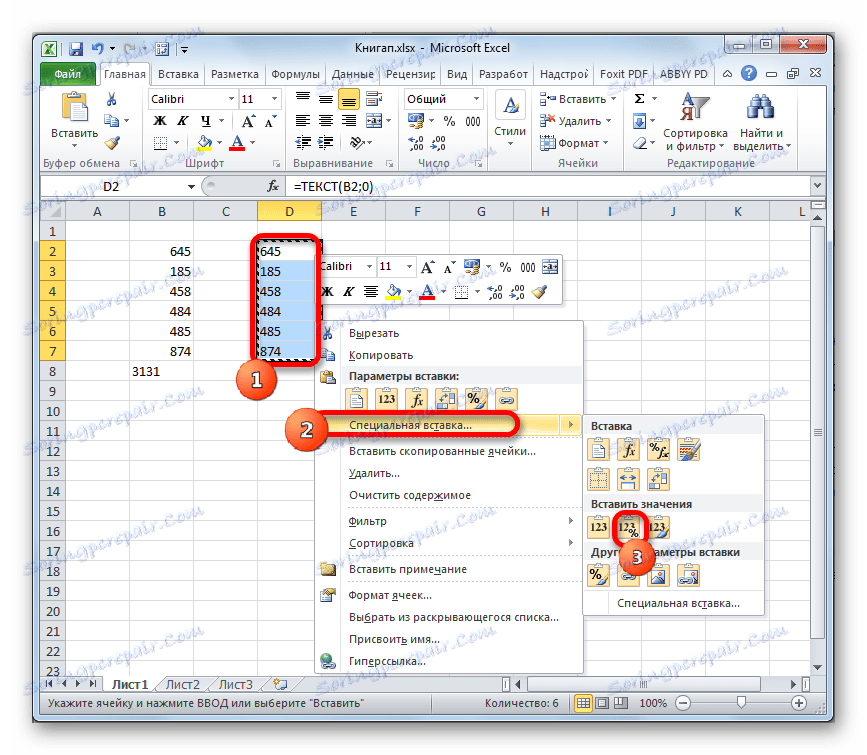Screen dimensions: 867x755
Task: Click the zoom in plus button
Action: pyautogui.click(x=798, y=703)
